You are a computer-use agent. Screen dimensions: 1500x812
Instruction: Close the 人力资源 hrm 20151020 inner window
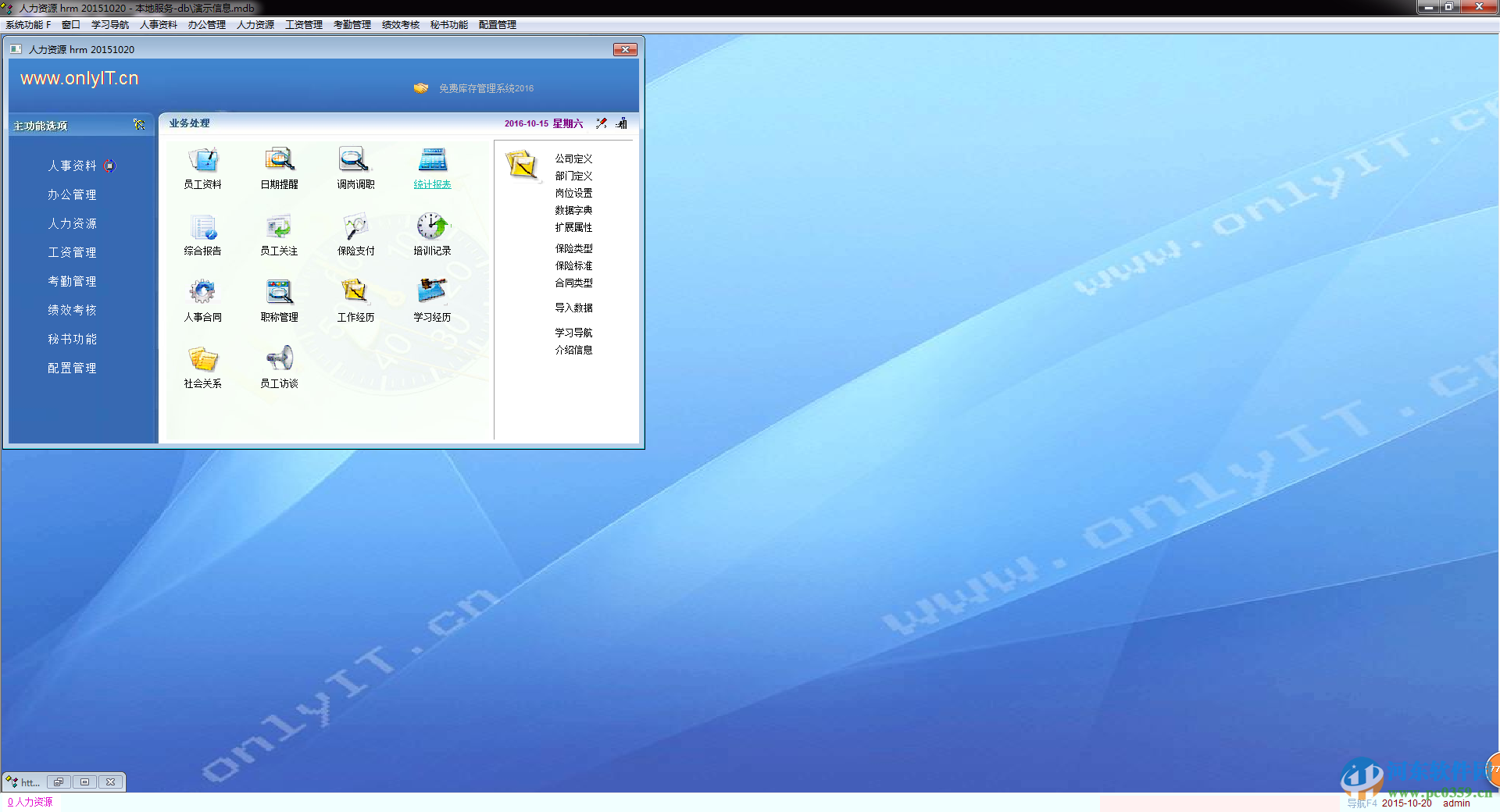point(625,49)
